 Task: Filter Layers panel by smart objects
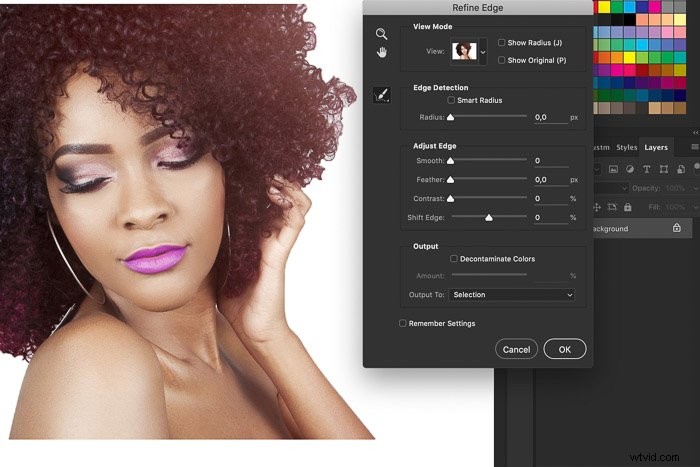[680, 169]
